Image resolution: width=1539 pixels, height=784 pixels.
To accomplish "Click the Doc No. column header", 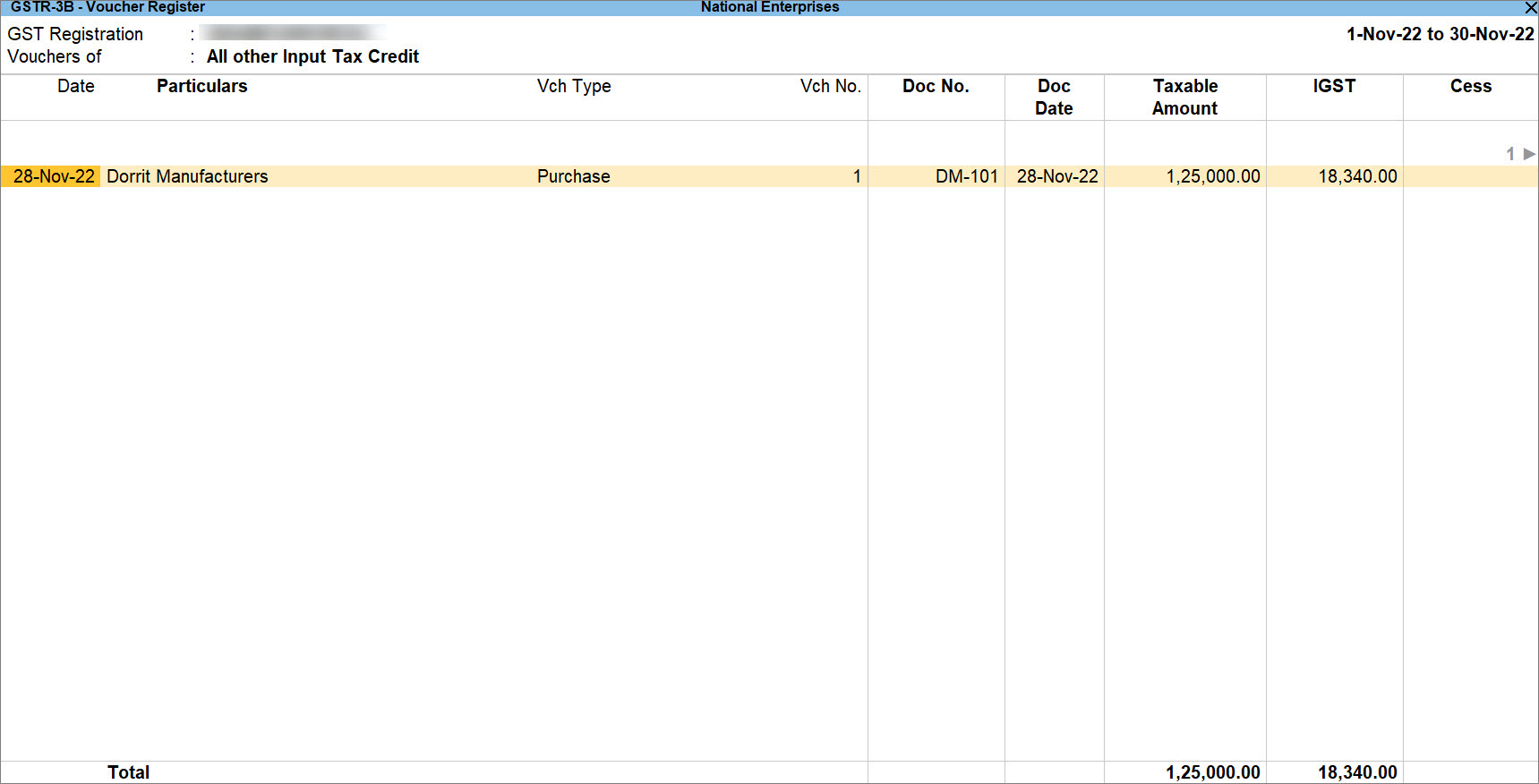I will [x=936, y=86].
